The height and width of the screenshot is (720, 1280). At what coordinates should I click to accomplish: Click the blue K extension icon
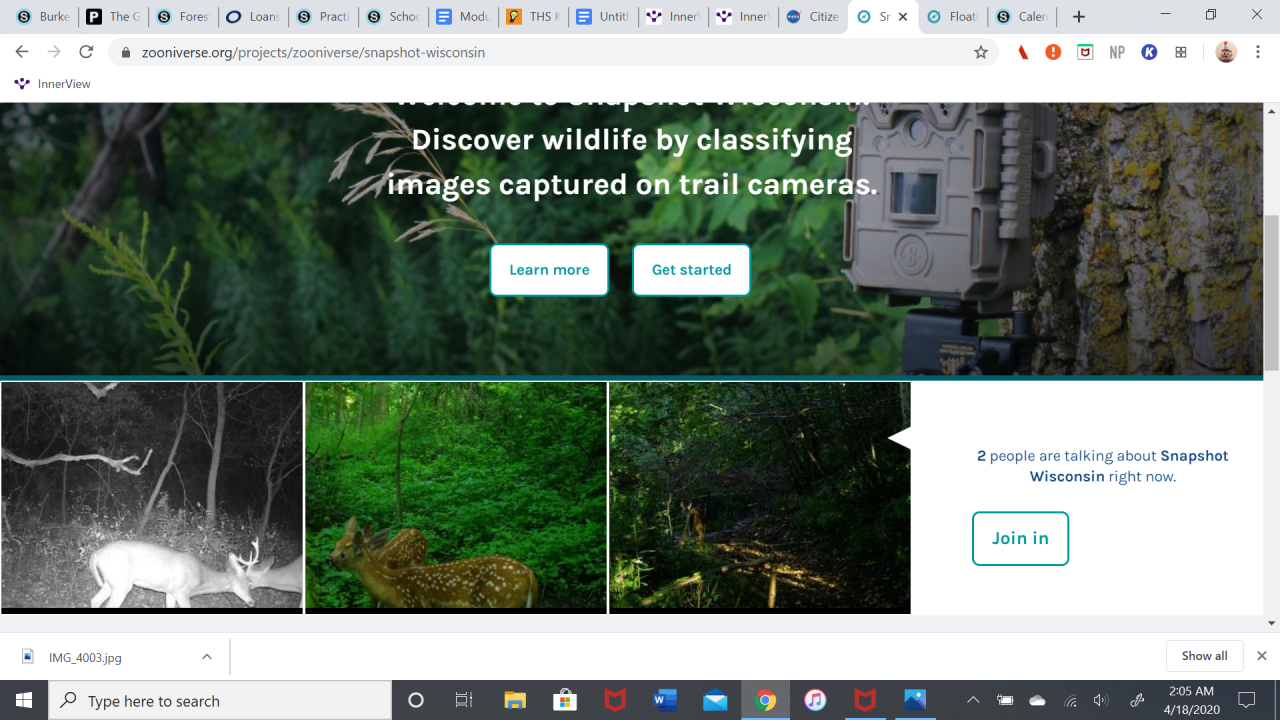pyautogui.click(x=1149, y=52)
